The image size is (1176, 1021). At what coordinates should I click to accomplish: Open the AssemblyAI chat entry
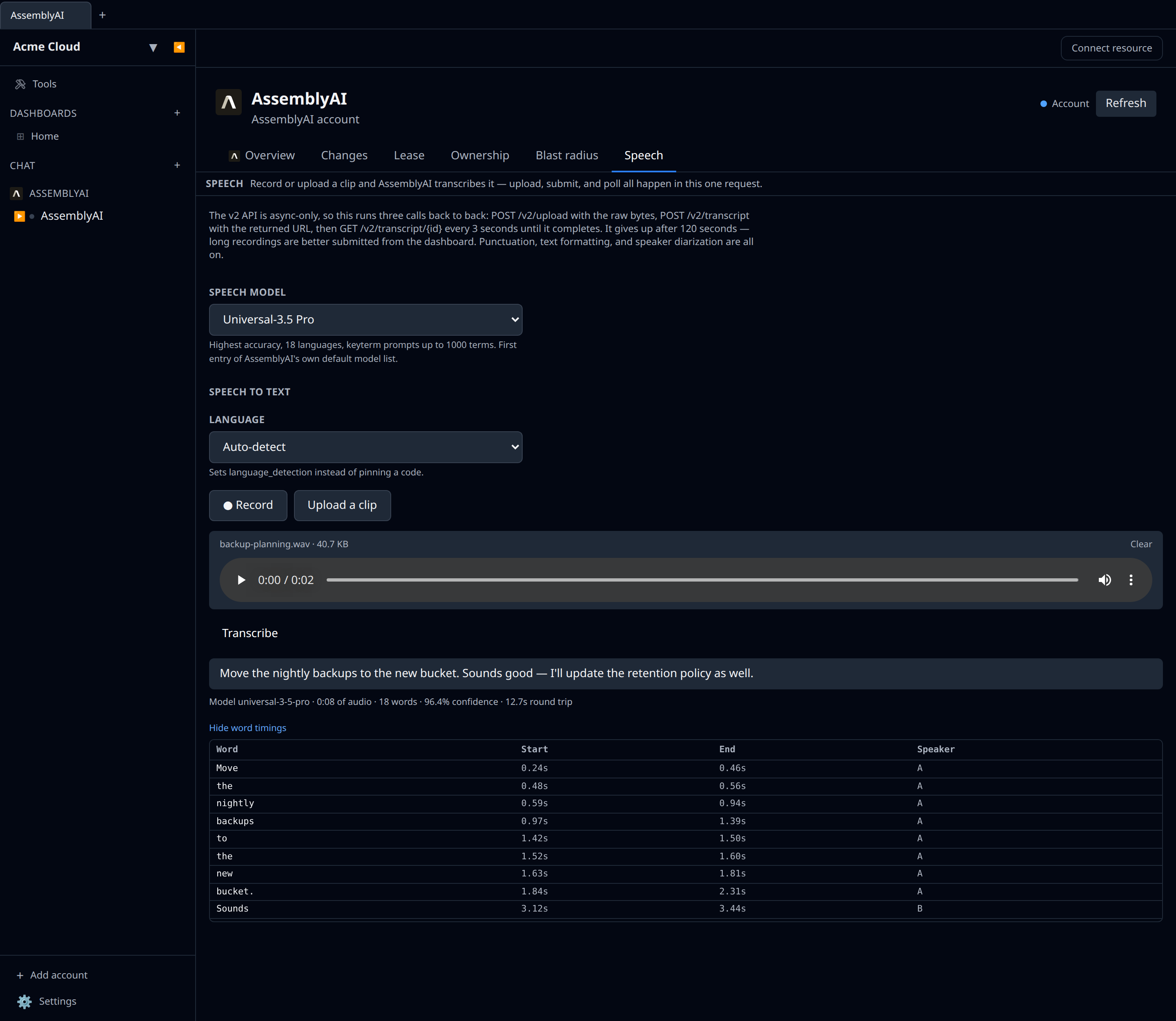72,216
